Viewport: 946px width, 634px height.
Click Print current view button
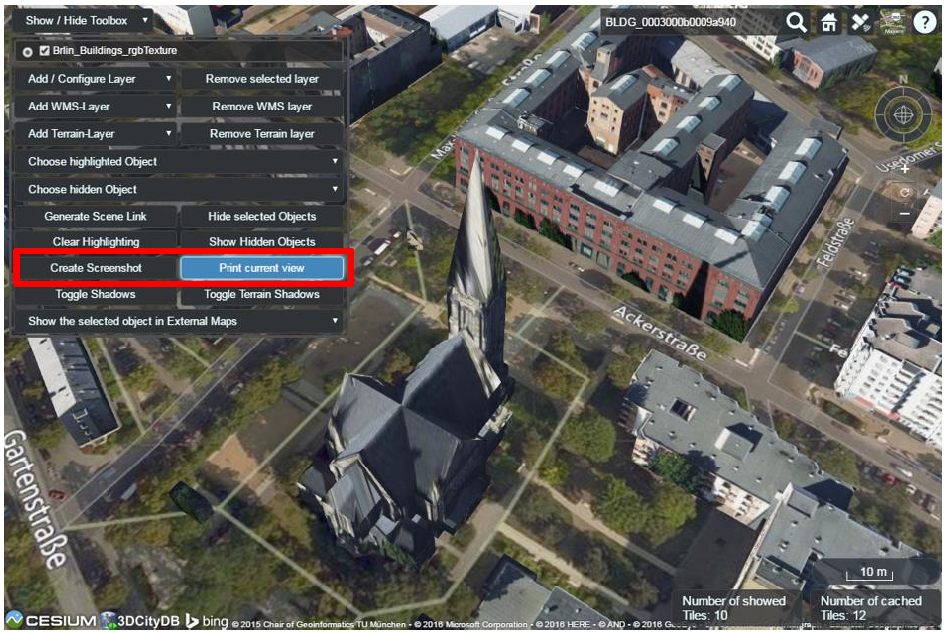pyautogui.click(x=262, y=268)
